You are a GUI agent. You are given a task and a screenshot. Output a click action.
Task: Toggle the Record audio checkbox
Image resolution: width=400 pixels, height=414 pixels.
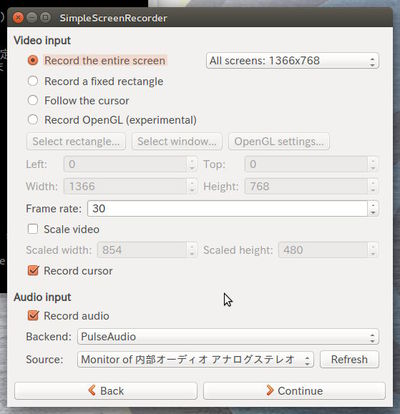click(33, 315)
